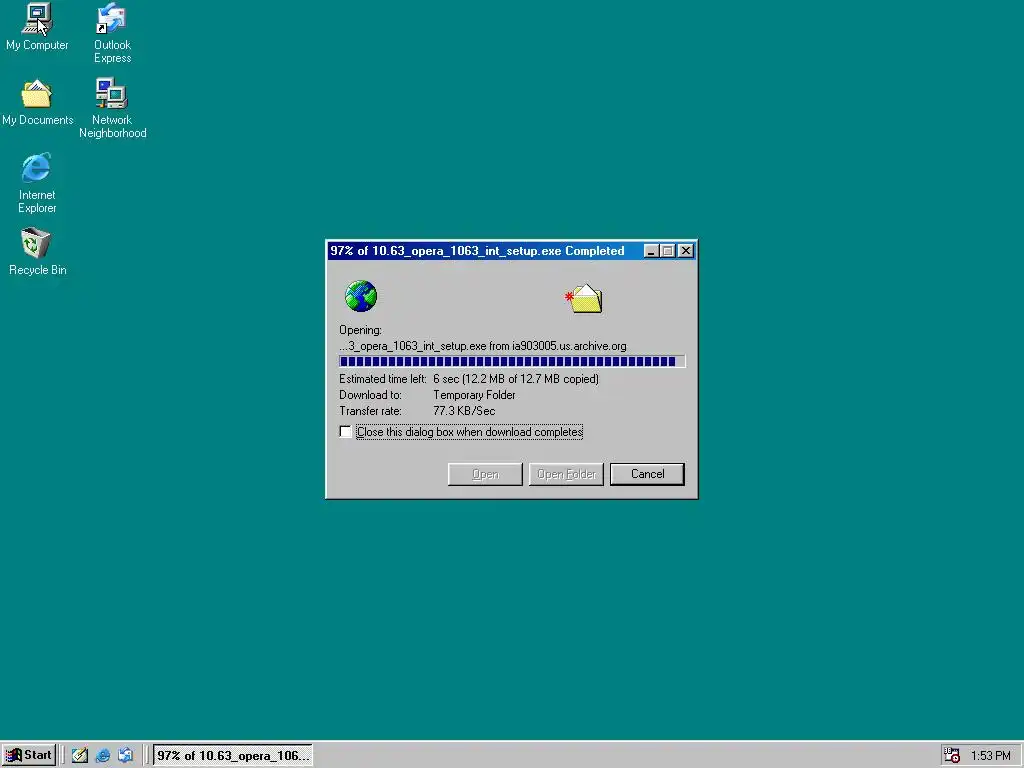The height and width of the screenshot is (768, 1024).
Task: Open the Start menu
Action: click(29, 755)
